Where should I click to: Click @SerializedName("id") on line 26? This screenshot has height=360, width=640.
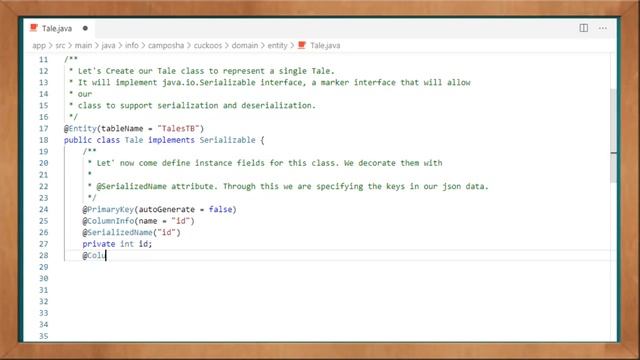click(131, 232)
